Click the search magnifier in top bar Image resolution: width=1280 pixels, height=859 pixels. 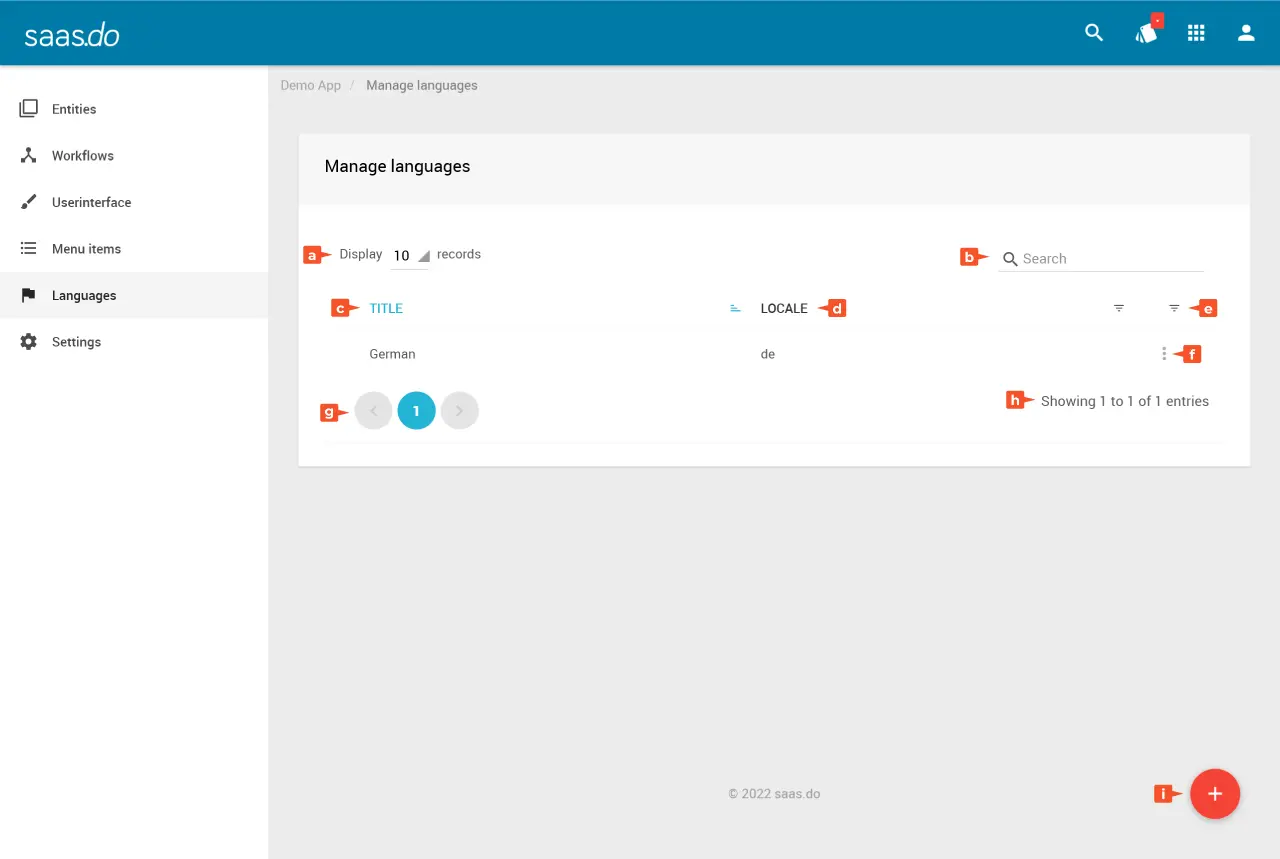point(1094,33)
